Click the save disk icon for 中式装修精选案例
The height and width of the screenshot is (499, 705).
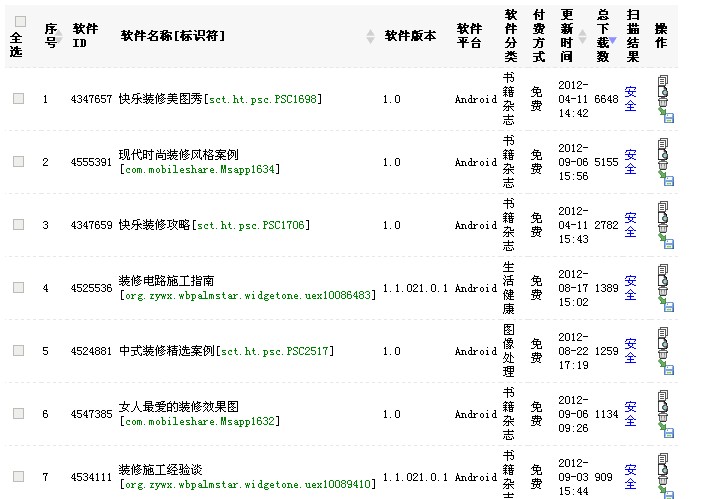668,370
